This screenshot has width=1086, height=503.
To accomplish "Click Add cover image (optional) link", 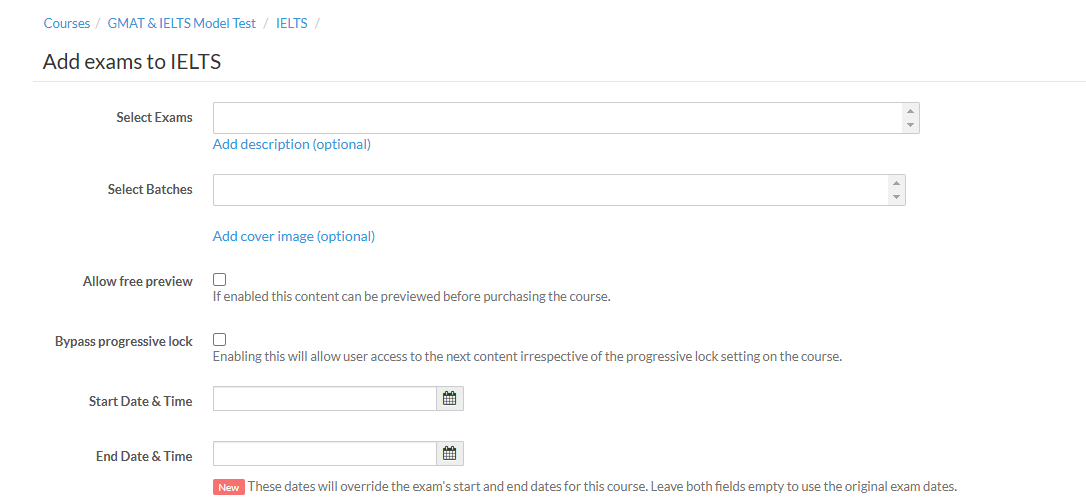I will 294,236.
